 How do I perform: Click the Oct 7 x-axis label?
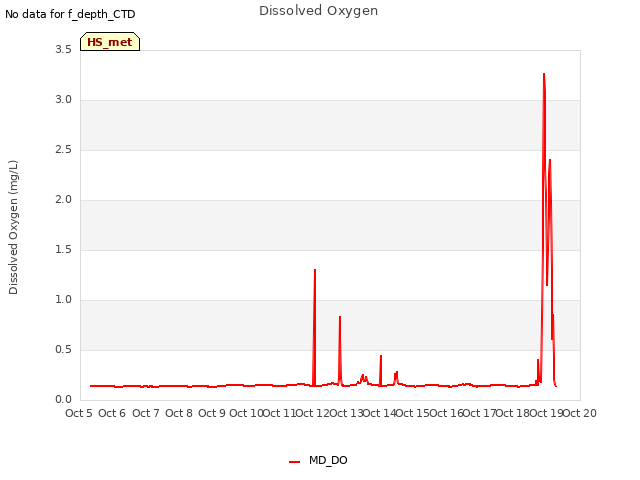pos(145,413)
